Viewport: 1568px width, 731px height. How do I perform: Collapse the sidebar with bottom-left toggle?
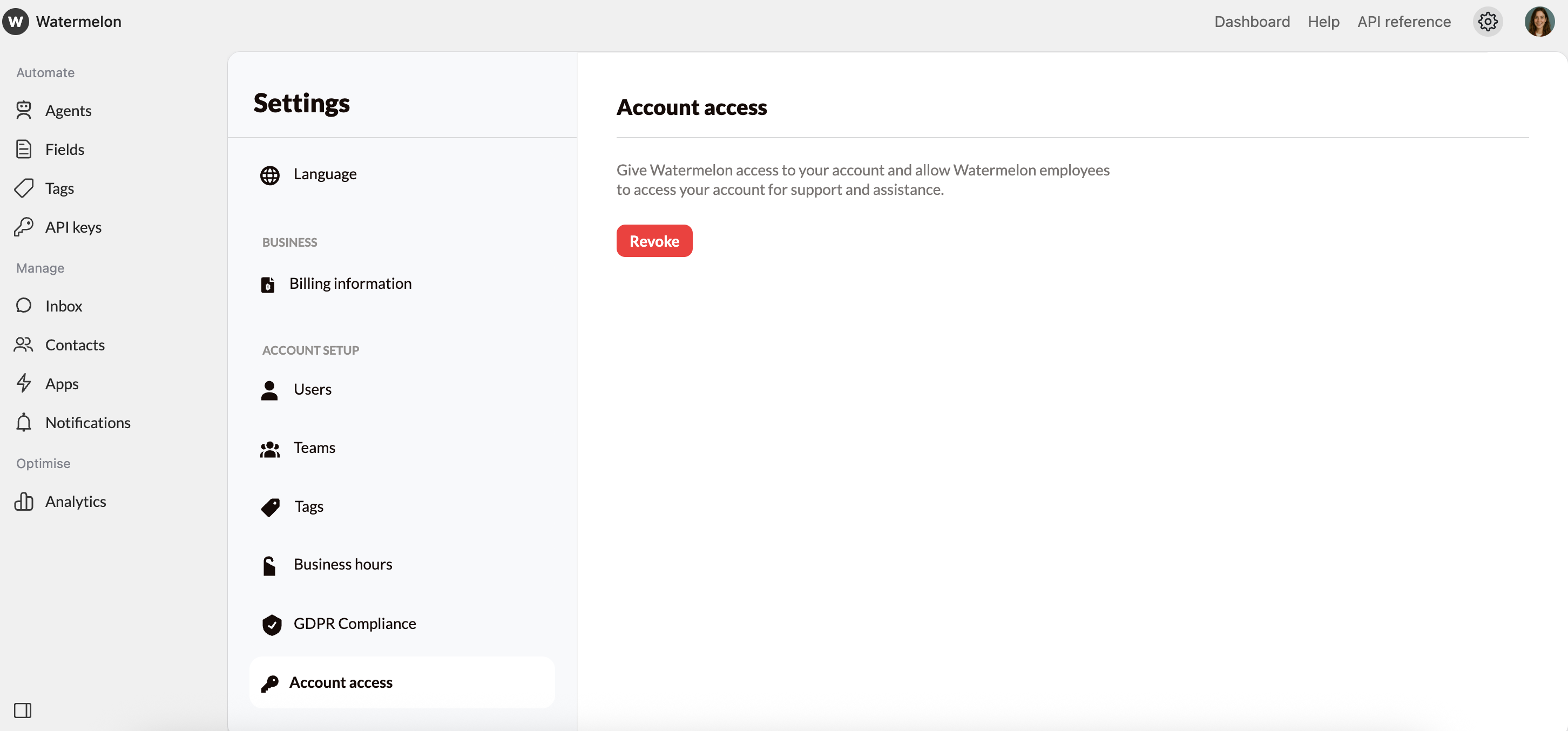click(23, 710)
